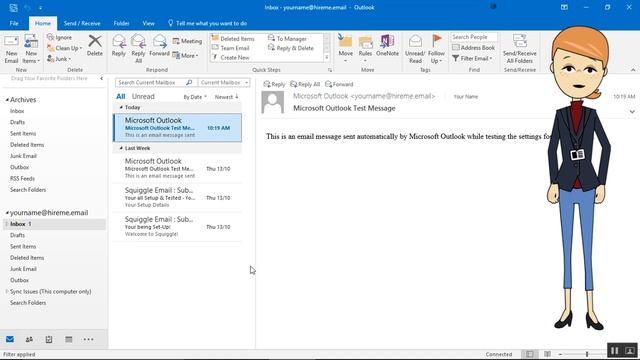Image resolution: width=640 pixels, height=360 pixels.
Task: Switch to Reading view in status bar
Action: (547, 354)
